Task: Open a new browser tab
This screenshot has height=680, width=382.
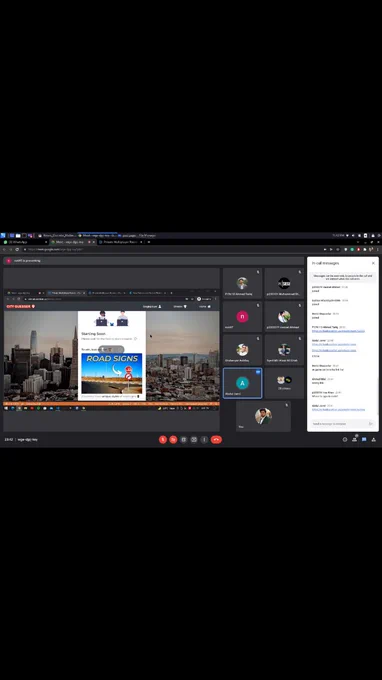Action: 149,242
